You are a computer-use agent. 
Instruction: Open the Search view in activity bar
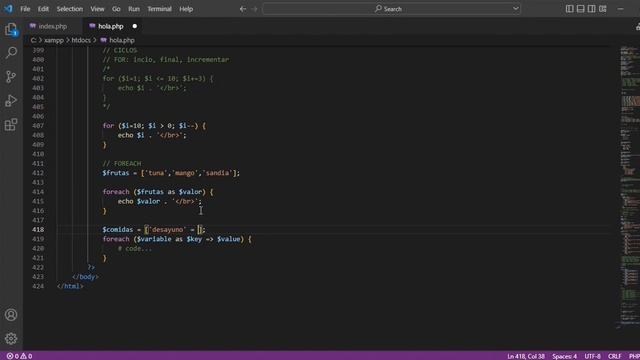point(11,53)
